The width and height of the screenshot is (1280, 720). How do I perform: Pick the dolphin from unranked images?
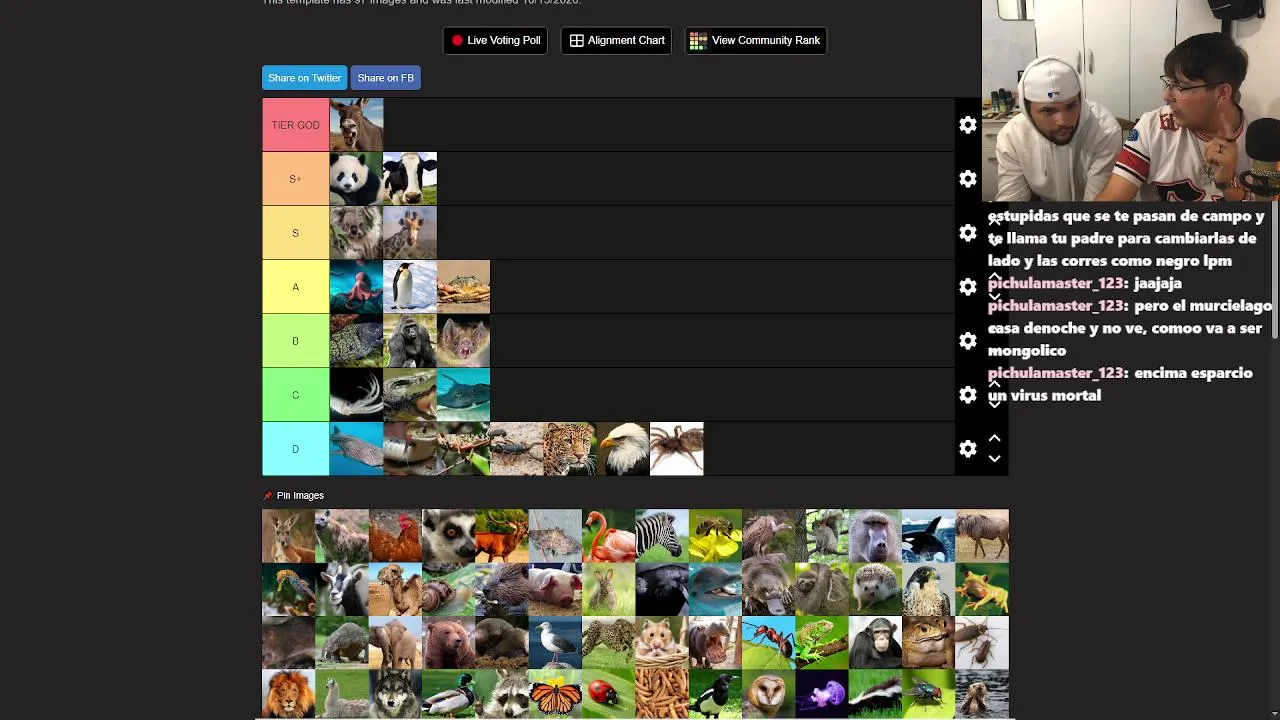pos(715,589)
